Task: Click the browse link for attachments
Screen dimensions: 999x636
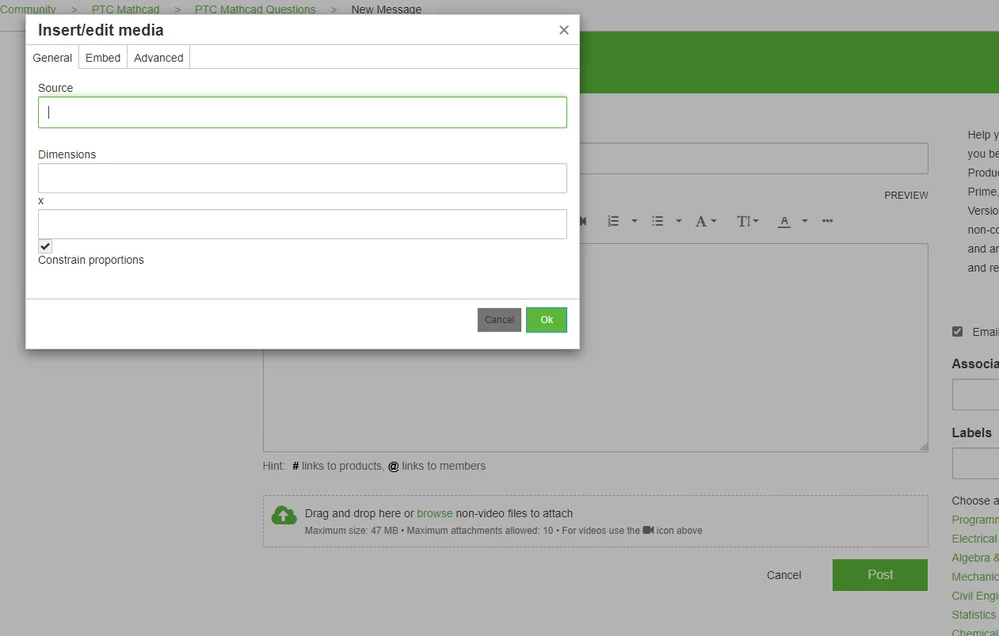Action: 435,513
